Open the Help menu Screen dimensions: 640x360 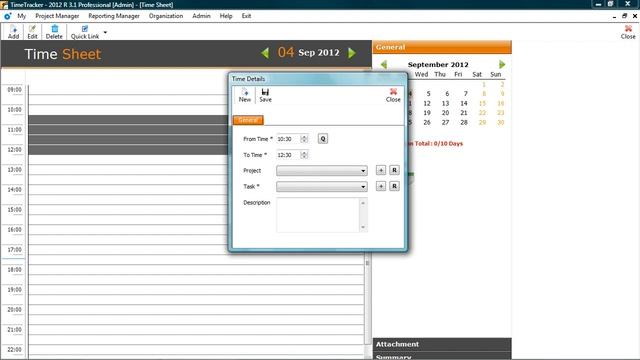pyautogui.click(x=226, y=16)
